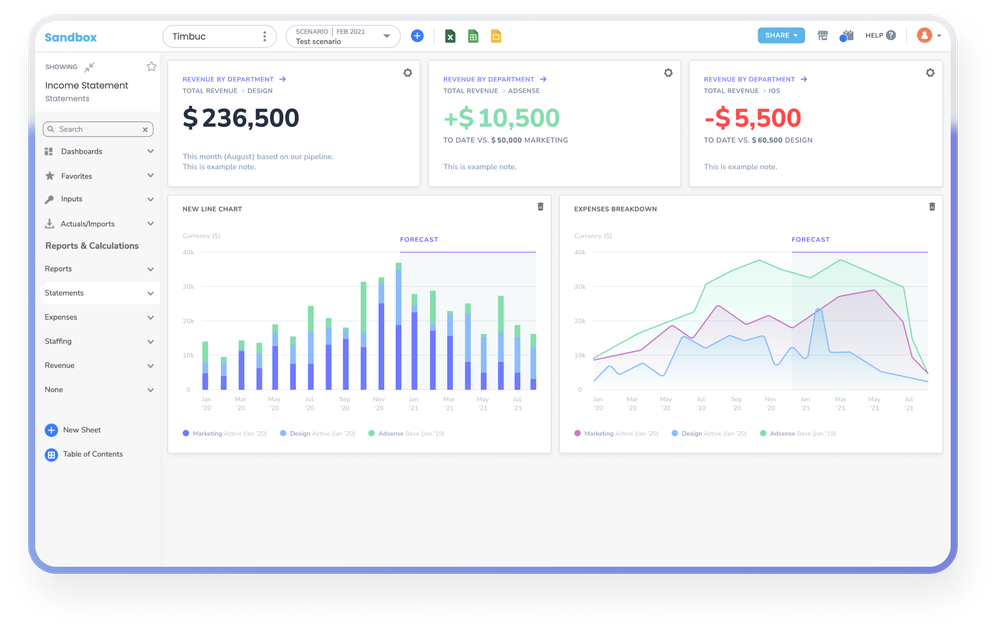Click the Reports & Calculations heading
Screen dimensions: 1000x630
[x=92, y=246]
